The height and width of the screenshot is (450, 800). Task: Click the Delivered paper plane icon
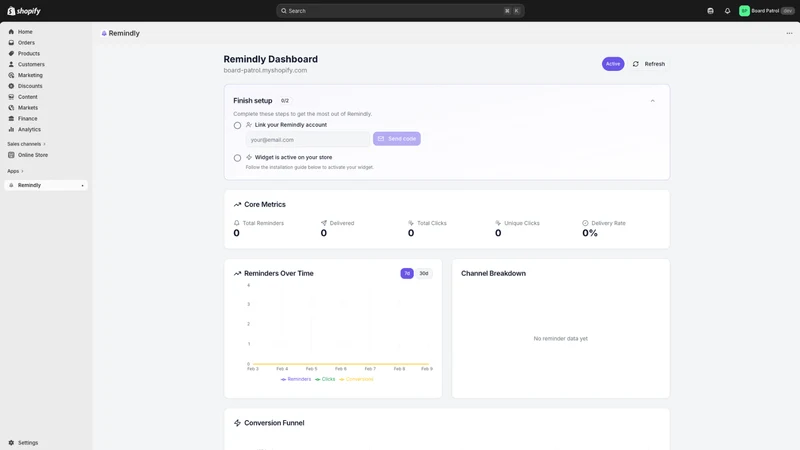[323, 223]
